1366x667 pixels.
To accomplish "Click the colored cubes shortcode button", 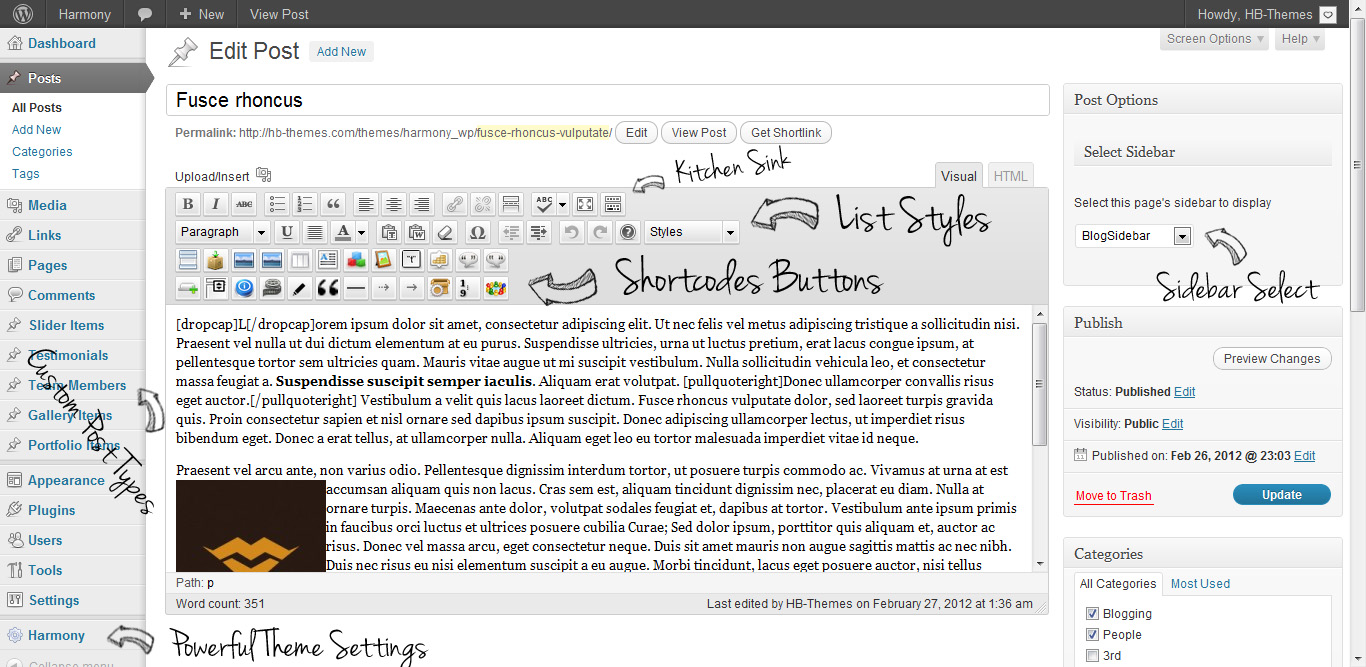I will (356, 260).
